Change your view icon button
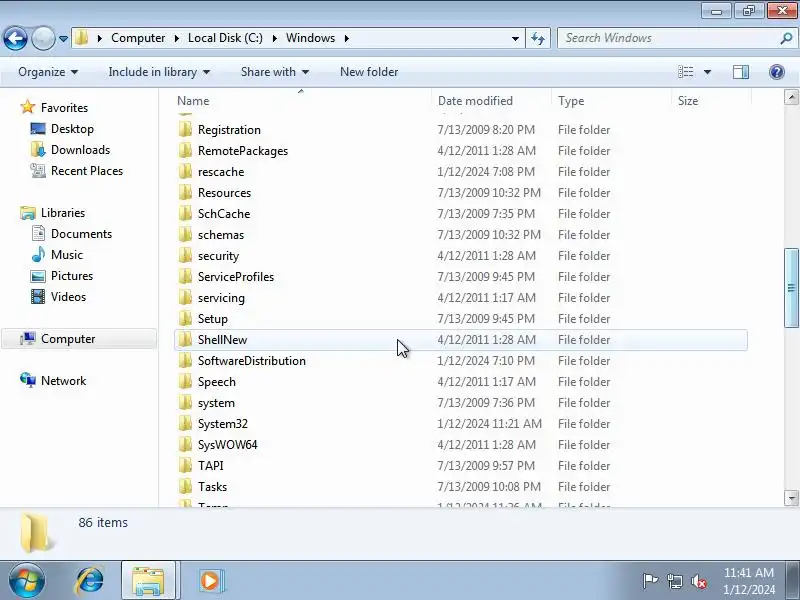 [x=686, y=72]
